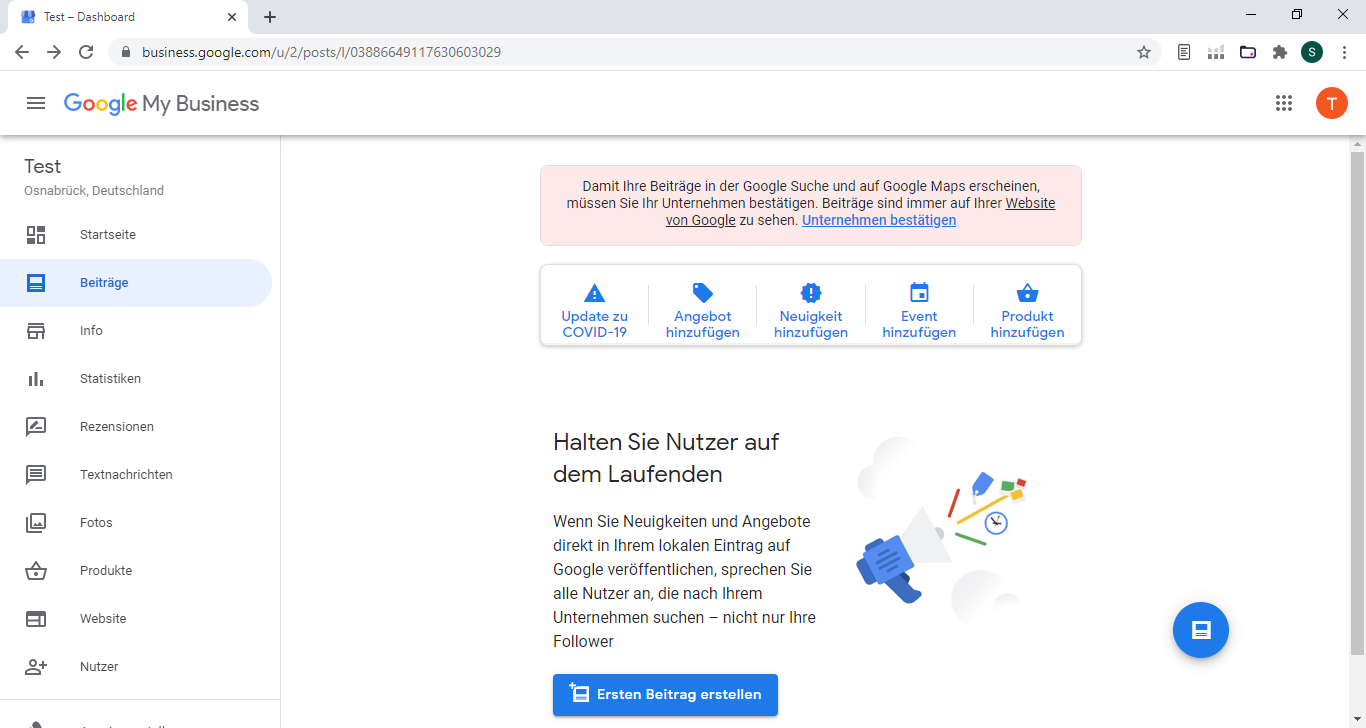Image resolution: width=1366 pixels, height=728 pixels.
Task: Click the Startseite dashboard icon
Action: click(36, 235)
